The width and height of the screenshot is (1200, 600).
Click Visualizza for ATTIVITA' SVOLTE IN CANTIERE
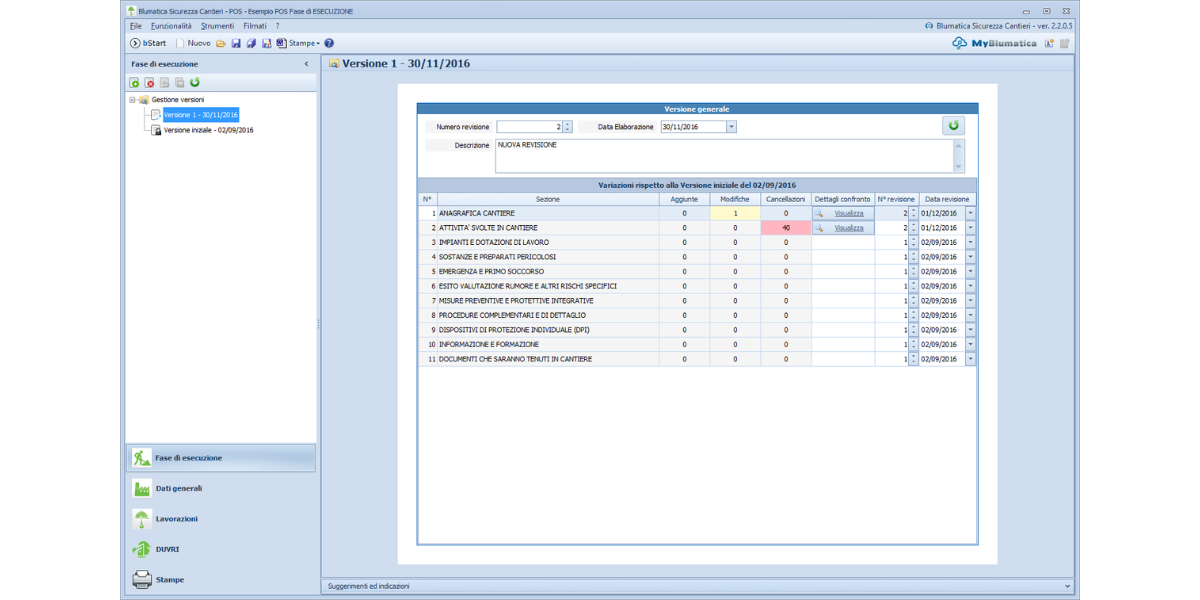848,228
